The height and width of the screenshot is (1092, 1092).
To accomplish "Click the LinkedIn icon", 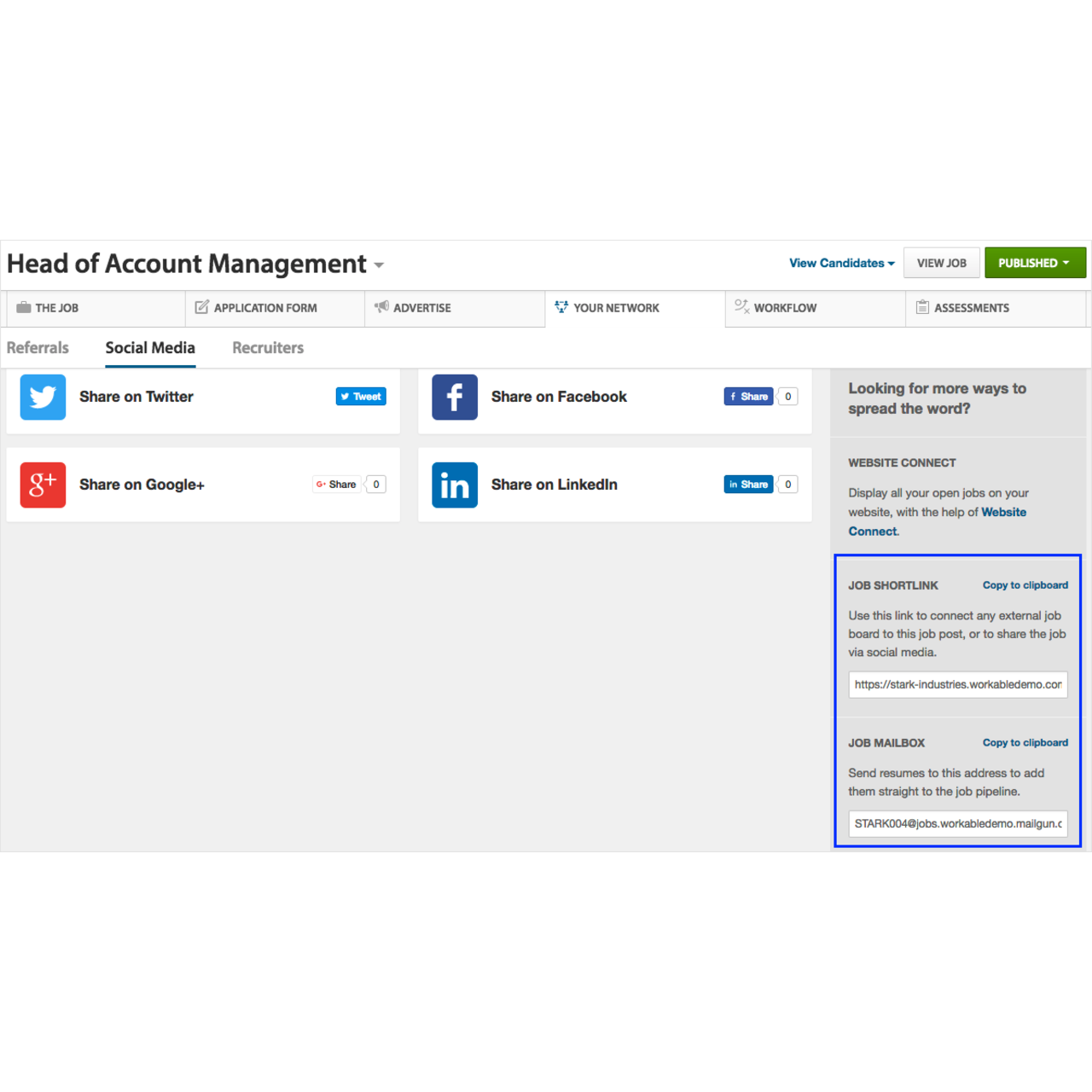I will [454, 485].
